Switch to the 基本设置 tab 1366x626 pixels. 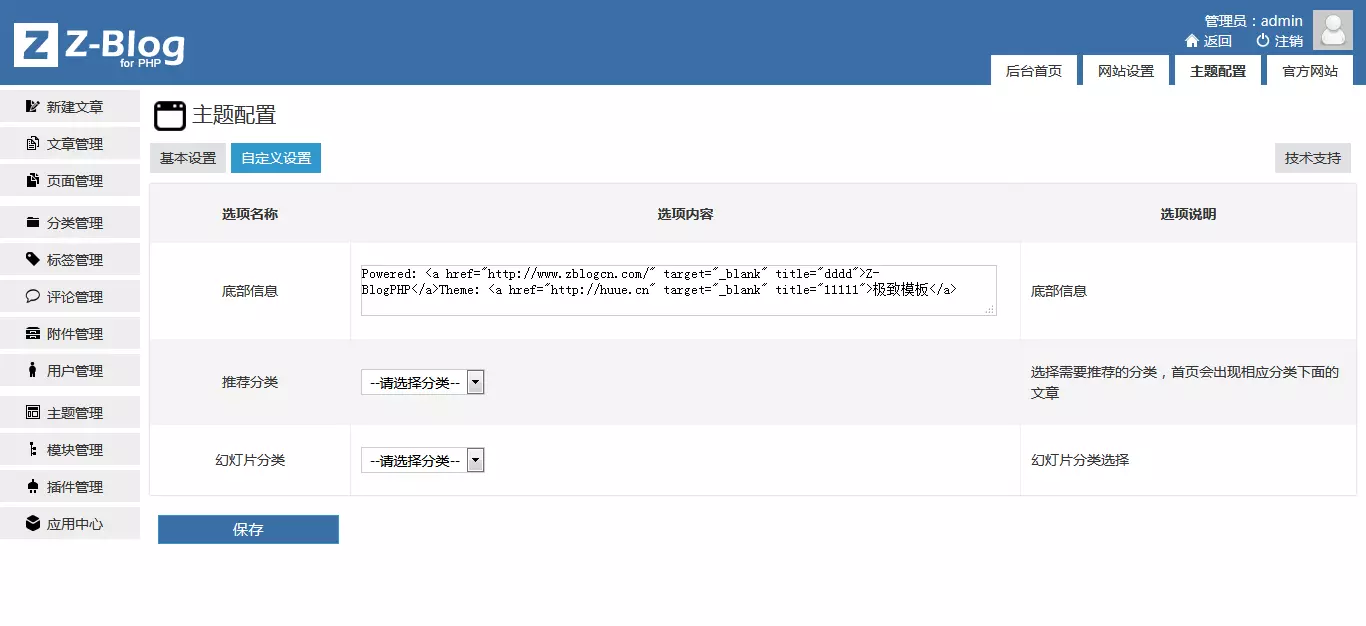[187, 157]
